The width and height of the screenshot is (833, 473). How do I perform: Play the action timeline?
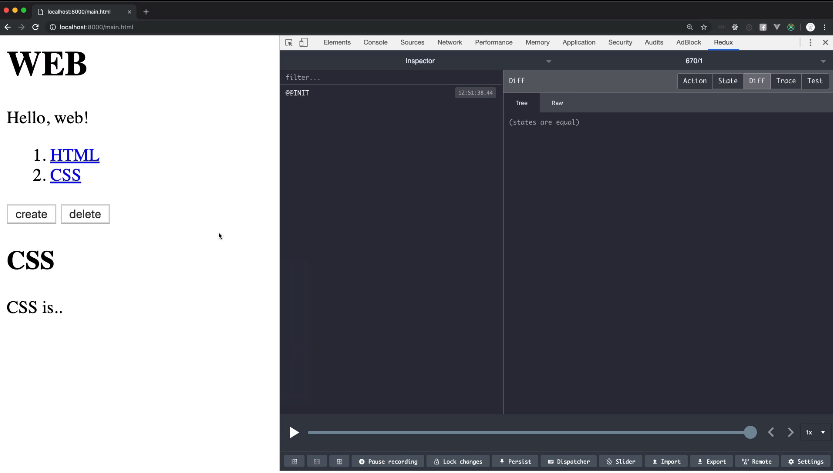294,433
